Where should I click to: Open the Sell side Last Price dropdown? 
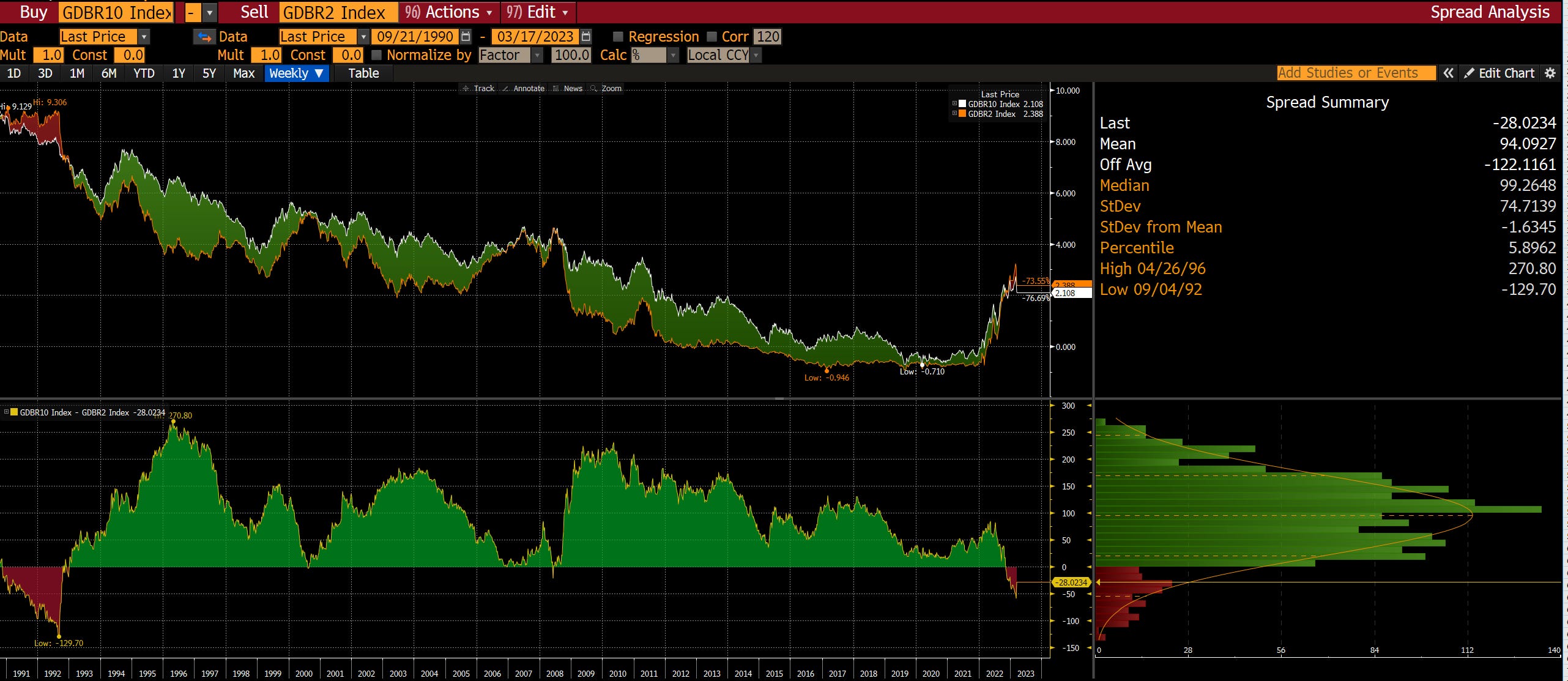[363, 37]
